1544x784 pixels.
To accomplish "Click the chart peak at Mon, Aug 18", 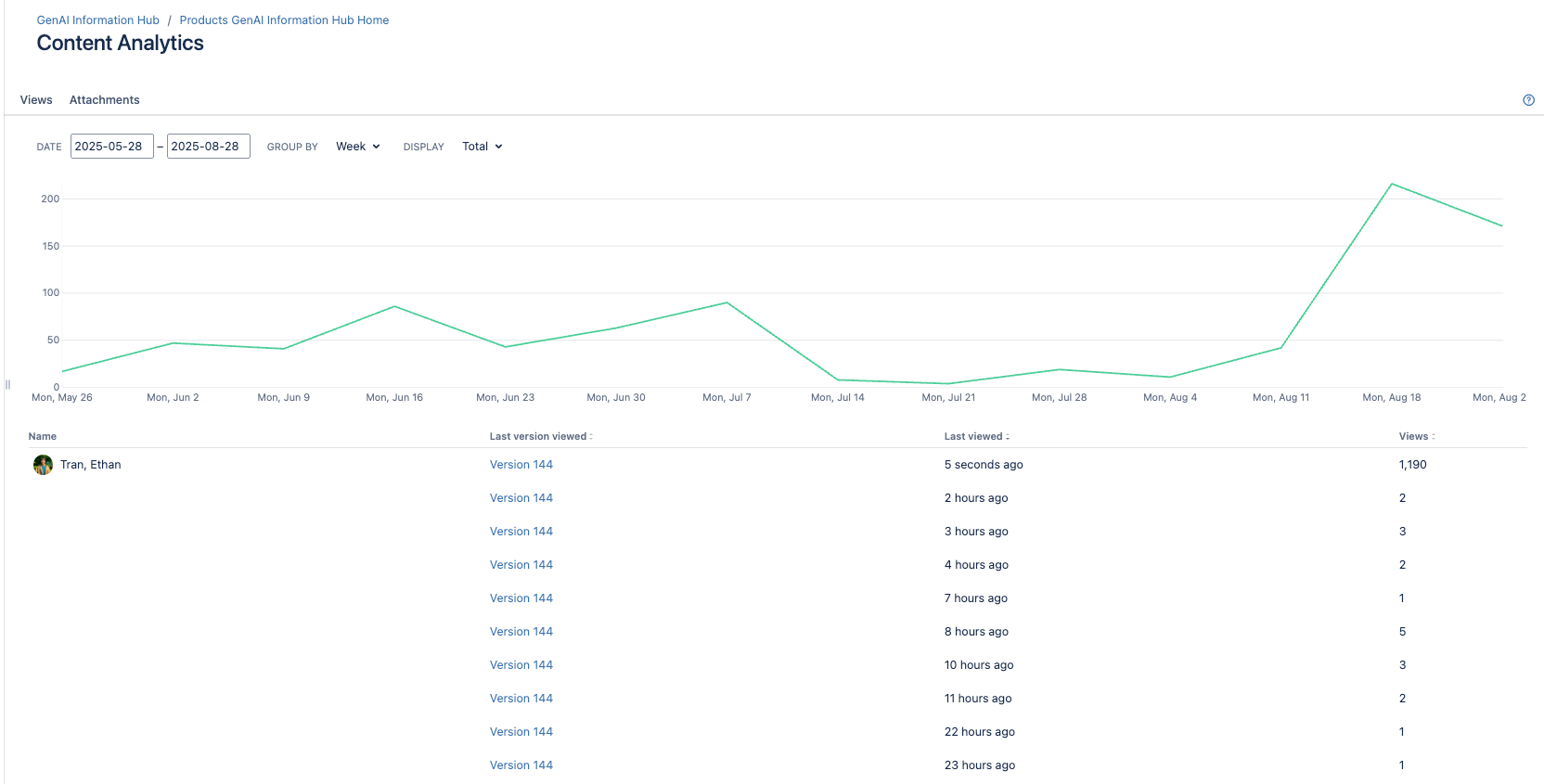I will pos(1392,184).
